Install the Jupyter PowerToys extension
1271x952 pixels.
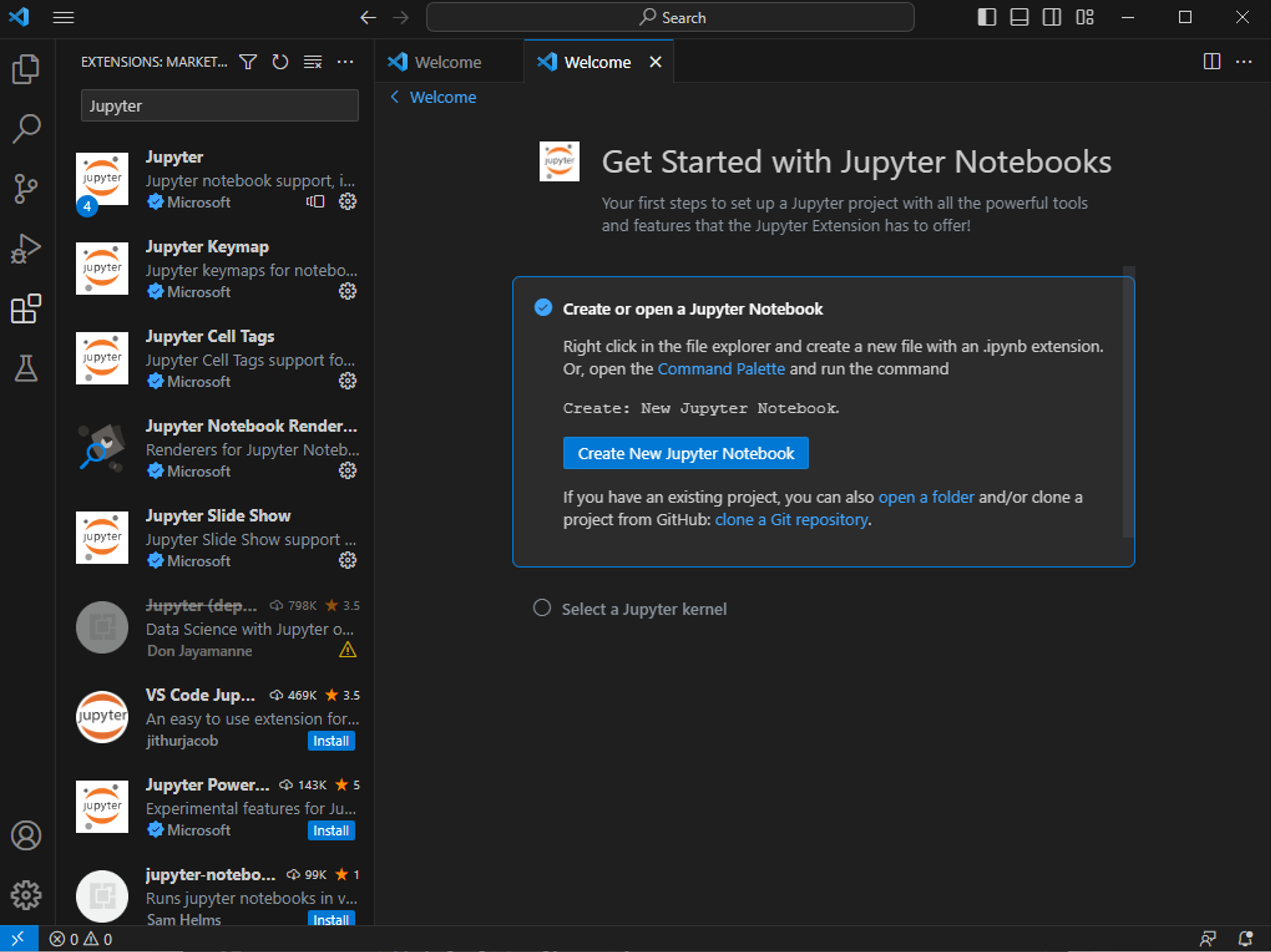pos(331,830)
